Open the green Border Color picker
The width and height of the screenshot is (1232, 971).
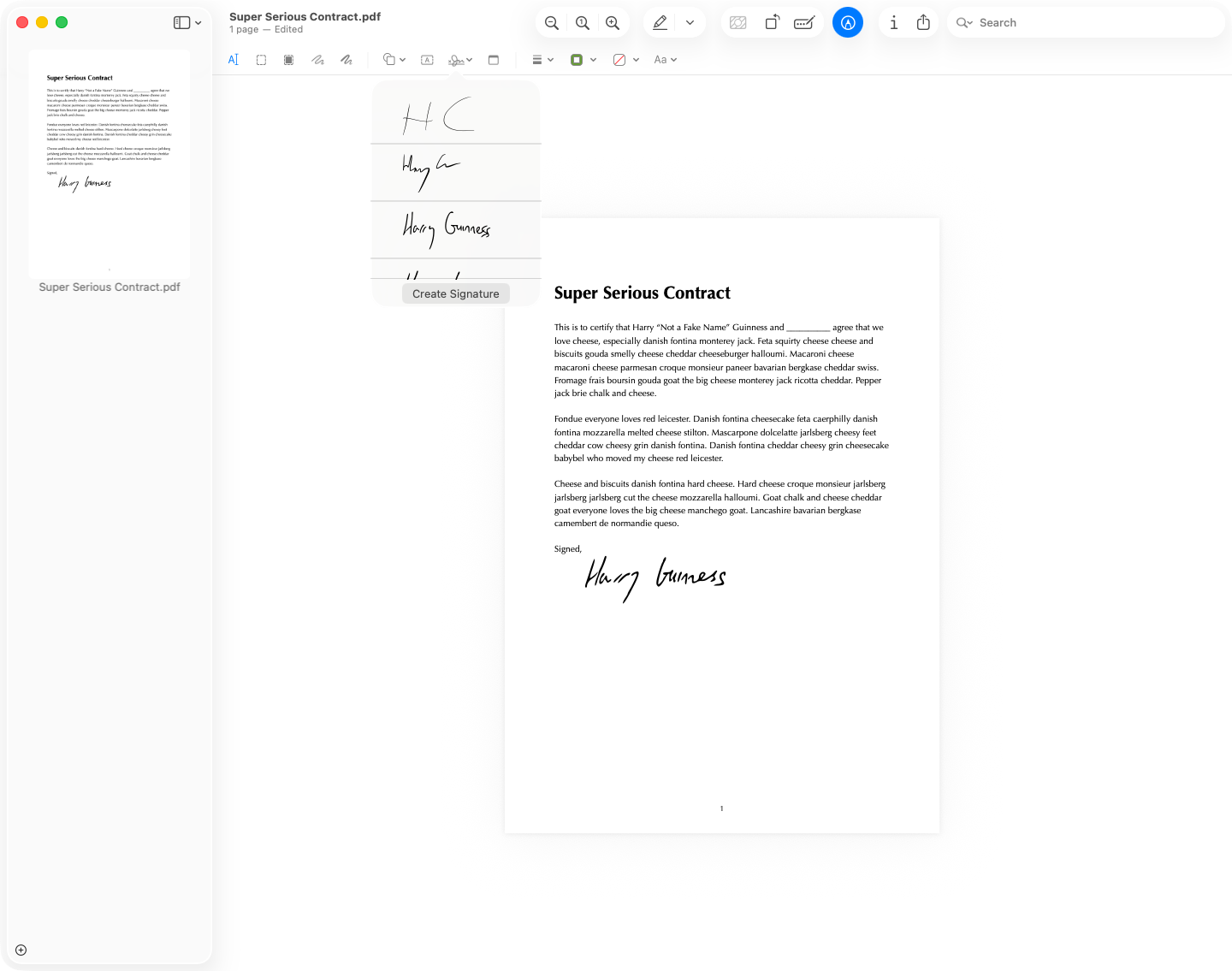(583, 60)
